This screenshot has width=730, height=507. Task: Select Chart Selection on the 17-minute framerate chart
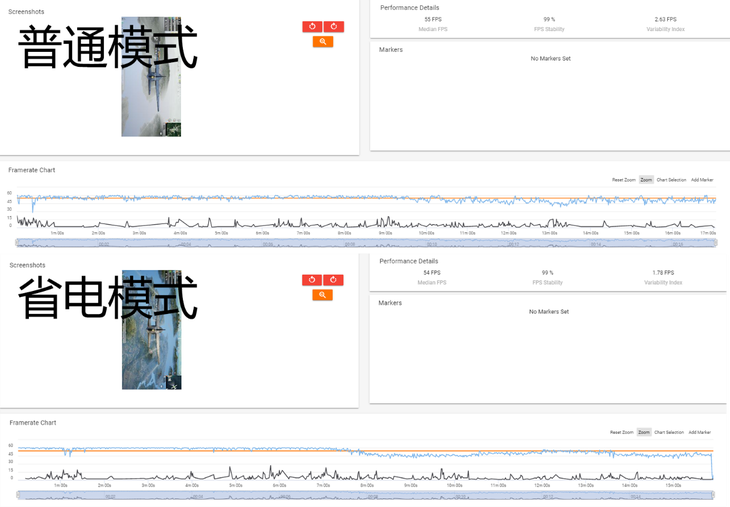pos(671,180)
